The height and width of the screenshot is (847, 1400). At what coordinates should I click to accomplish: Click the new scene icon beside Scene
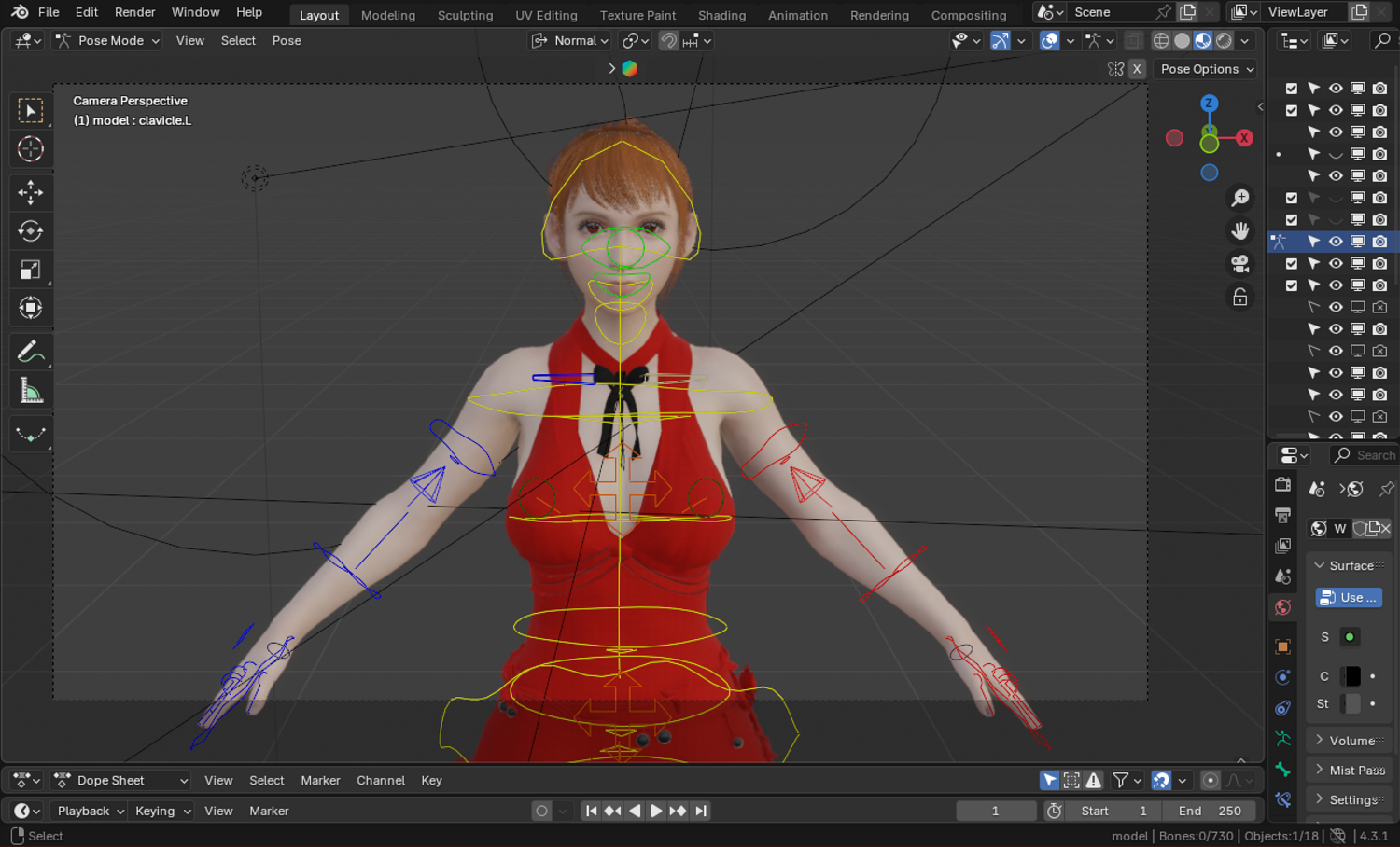coord(1188,12)
